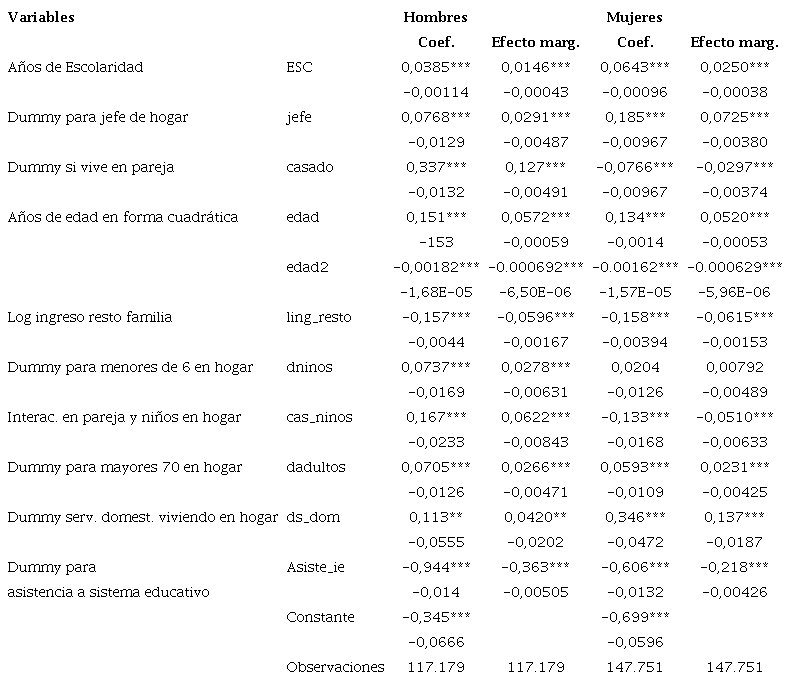Select the -153 value in the edad row
Viewport: 791px width, 683px height.
coord(435,242)
